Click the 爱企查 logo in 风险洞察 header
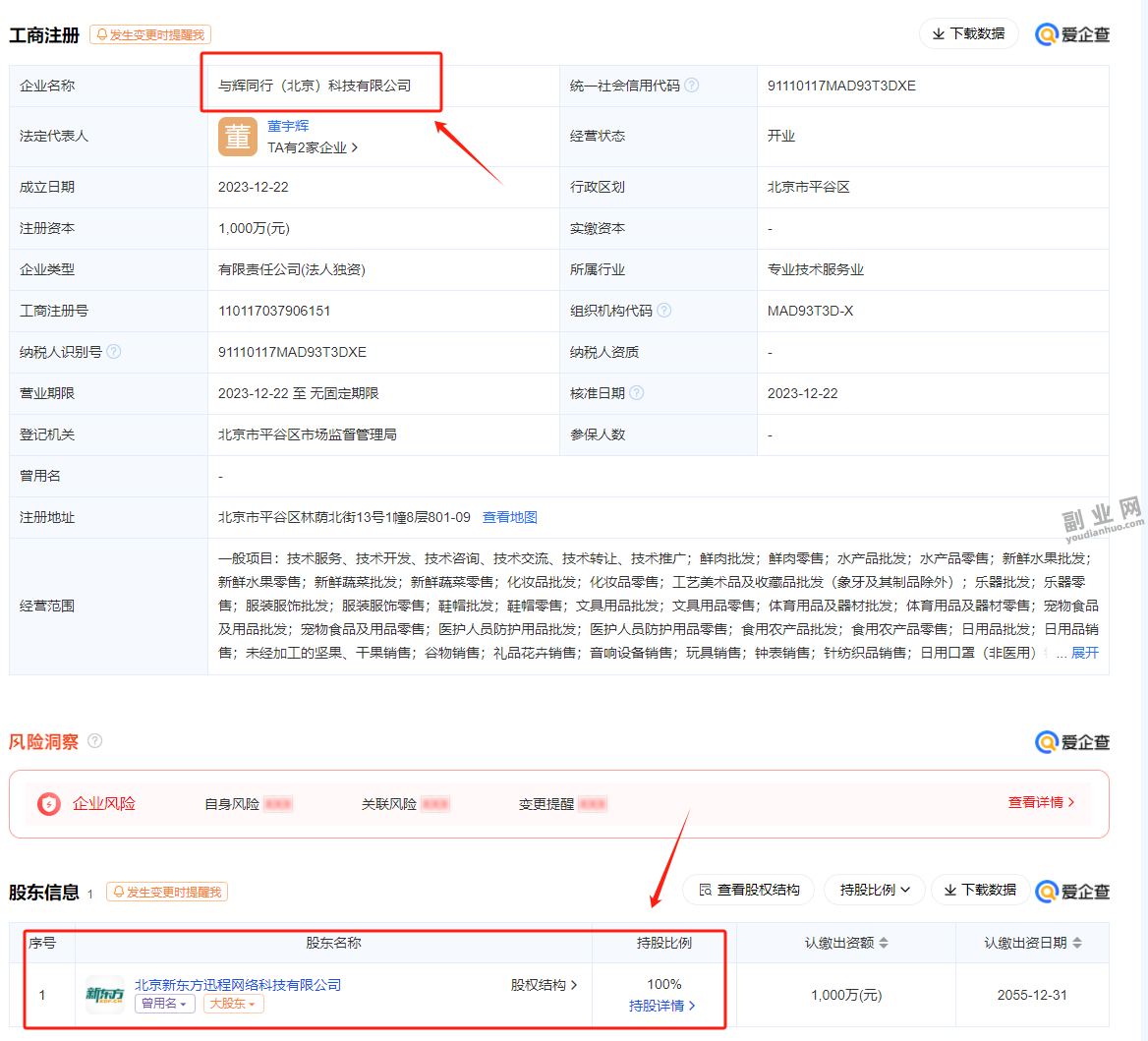This screenshot has width=1148, height=1041. tap(1072, 742)
